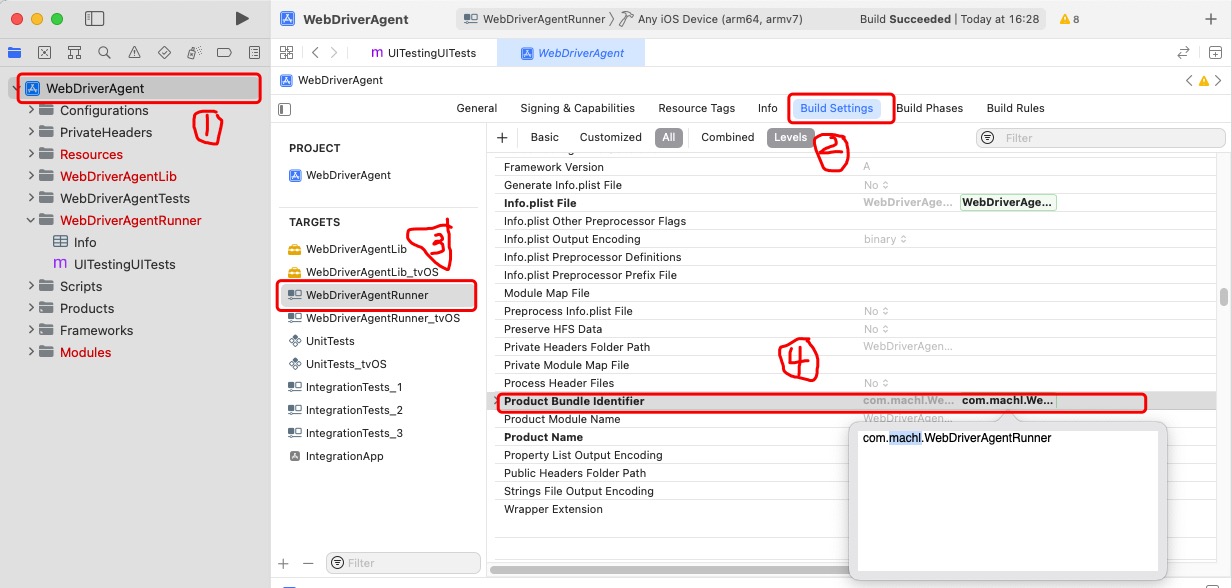Screen dimensions: 1232x588
Task: Switch to the UITestingUITests editor tab
Action: tap(424, 53)
